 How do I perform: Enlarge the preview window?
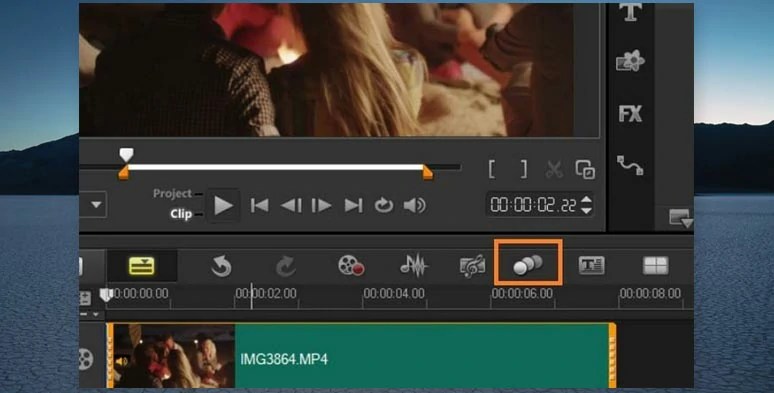click(x=585, y=170)
